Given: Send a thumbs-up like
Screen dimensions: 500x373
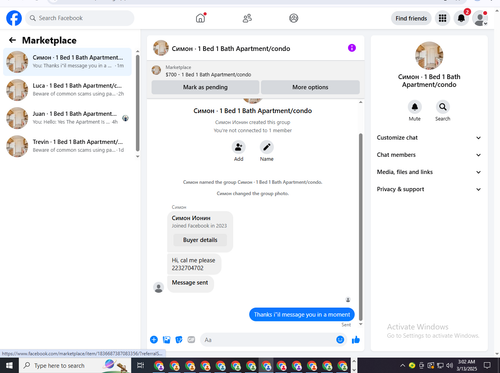Looking at the screenshot, I should point(356,340).
